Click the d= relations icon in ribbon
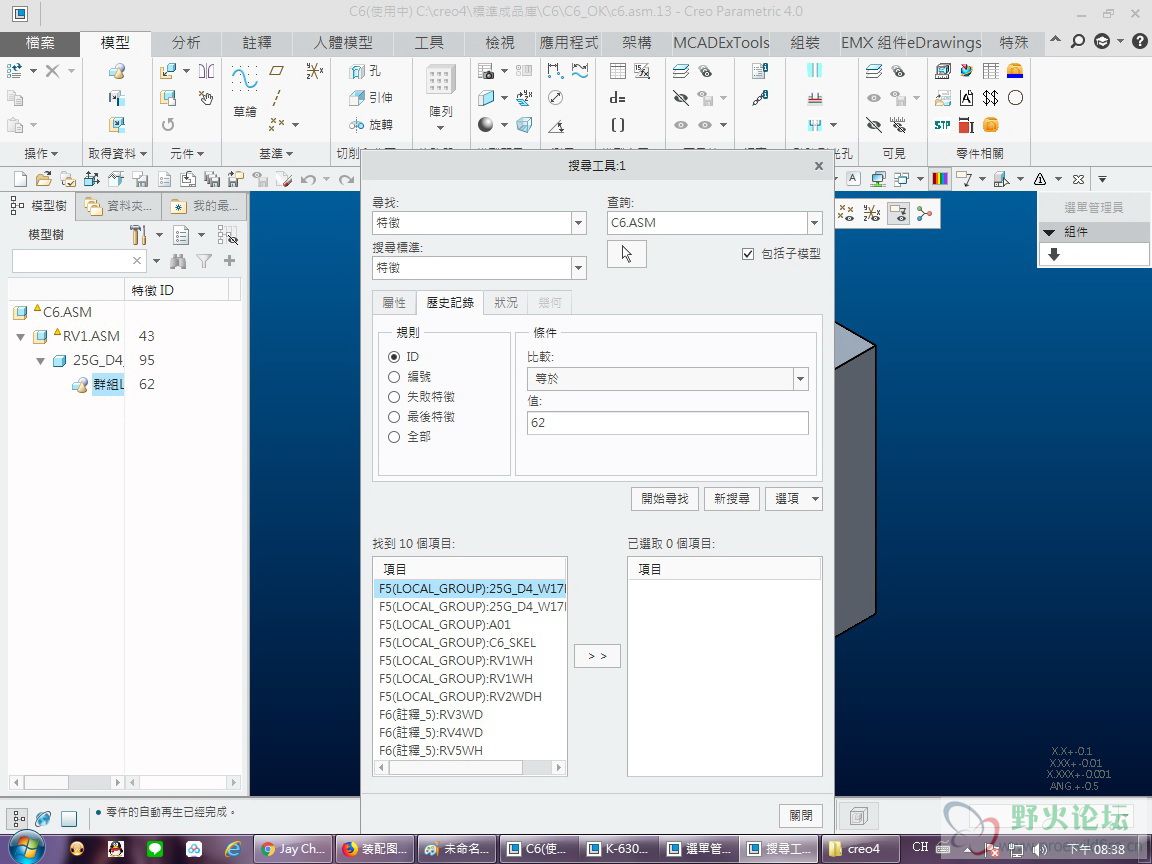1152x864 pixels. click(618, 98)
